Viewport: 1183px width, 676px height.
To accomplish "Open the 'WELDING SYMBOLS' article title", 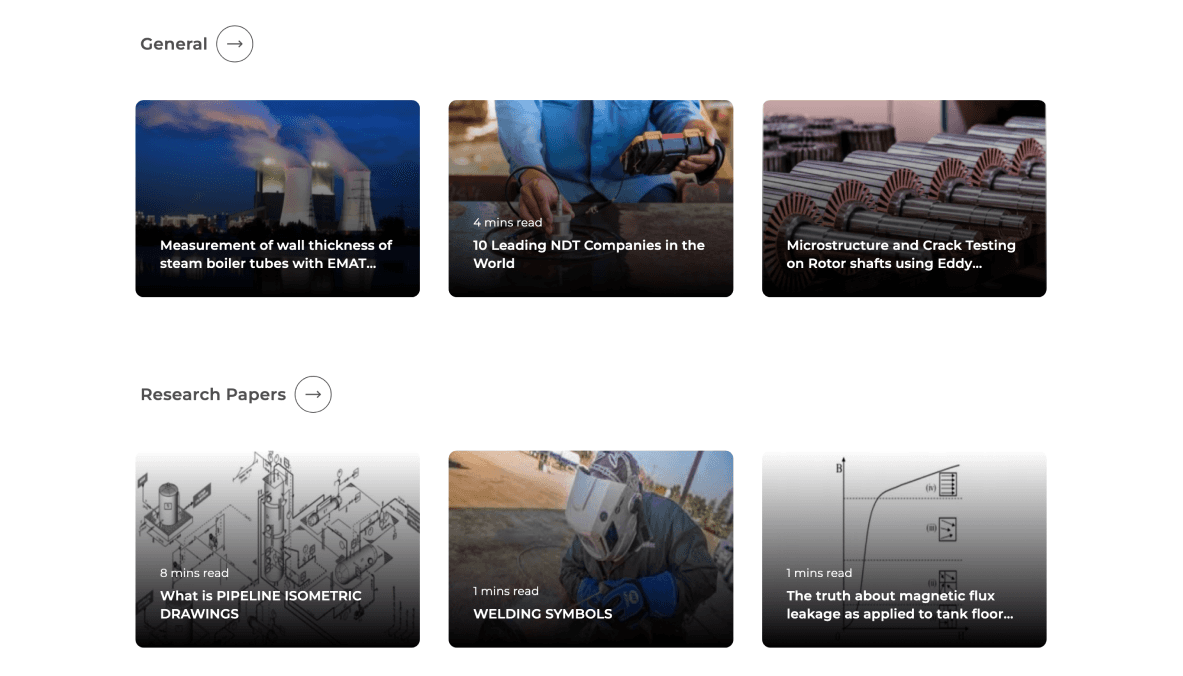I will pos(542,614).
